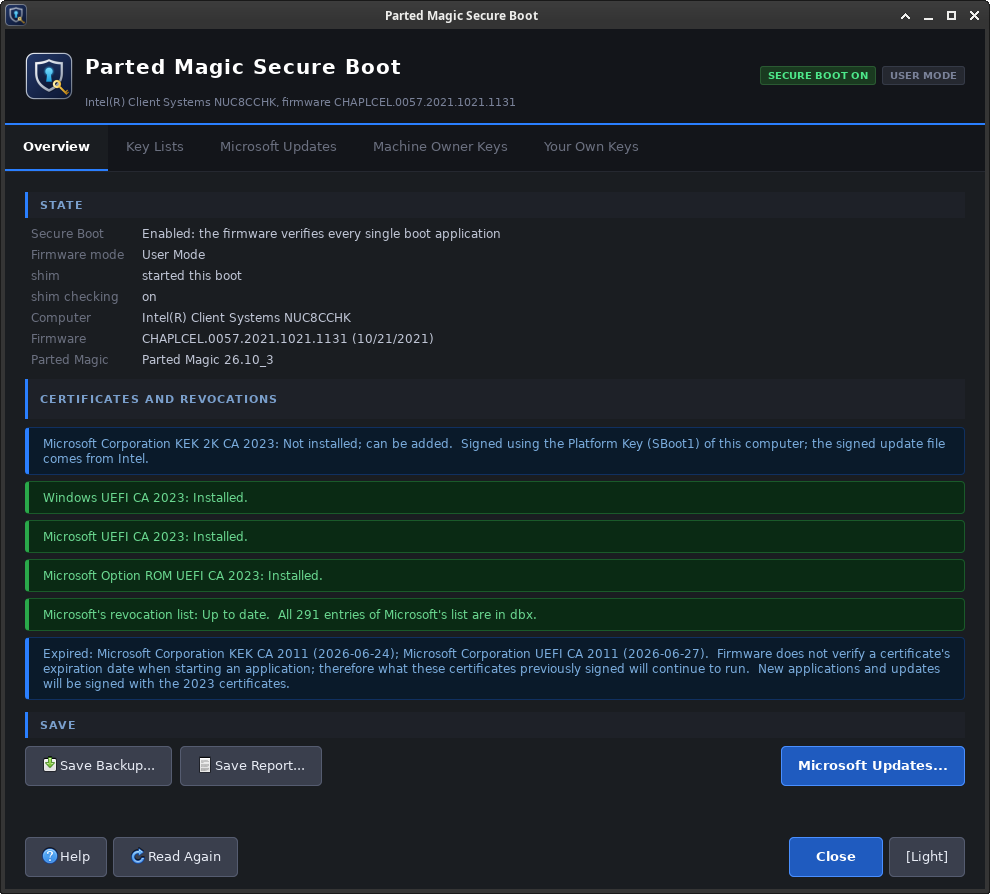Open the Key Lists tab
This screenshot has width=990, height=894.
pyautogui.click(x=155, y=146)
